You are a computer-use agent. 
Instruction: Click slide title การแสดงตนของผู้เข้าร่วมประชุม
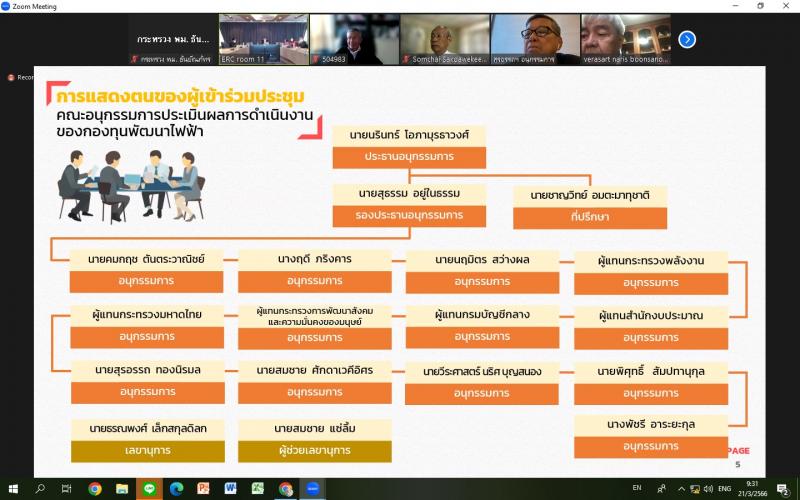(181, 96)
